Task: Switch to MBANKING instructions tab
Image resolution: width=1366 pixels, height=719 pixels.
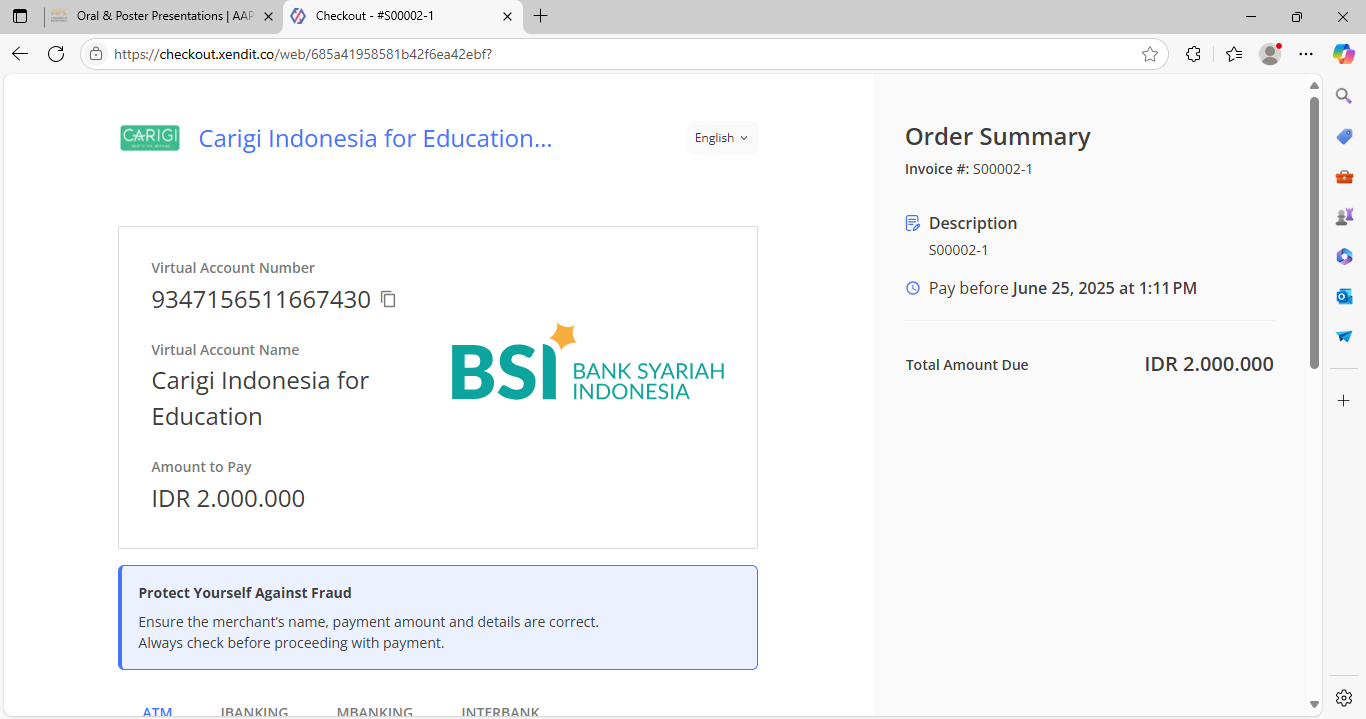Action: tap(375, 712)
